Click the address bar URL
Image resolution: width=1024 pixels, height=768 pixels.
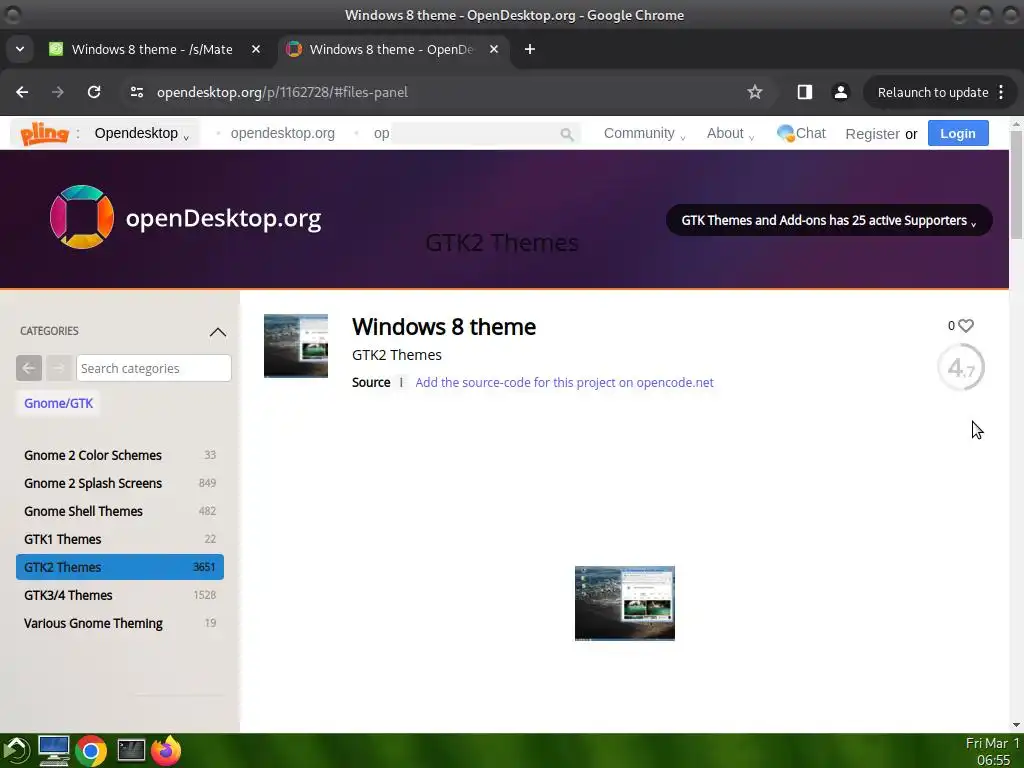click(x=282, y=92)
